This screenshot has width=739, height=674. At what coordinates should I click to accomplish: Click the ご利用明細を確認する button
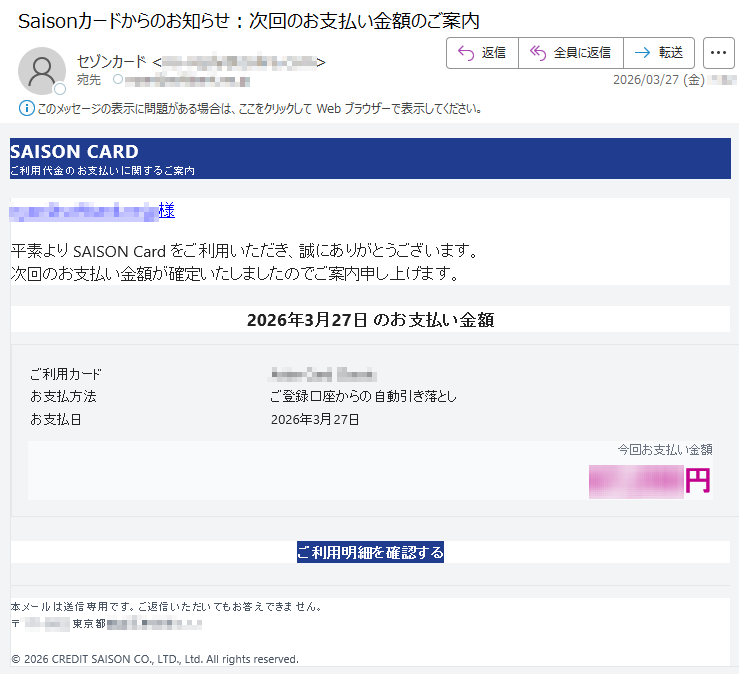[370, 552]
